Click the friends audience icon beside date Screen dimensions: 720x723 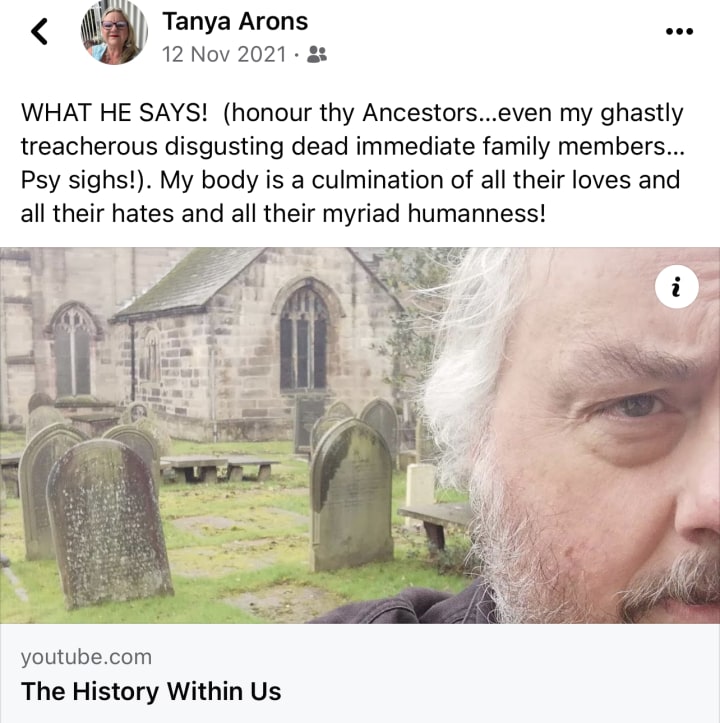[317, 54]
